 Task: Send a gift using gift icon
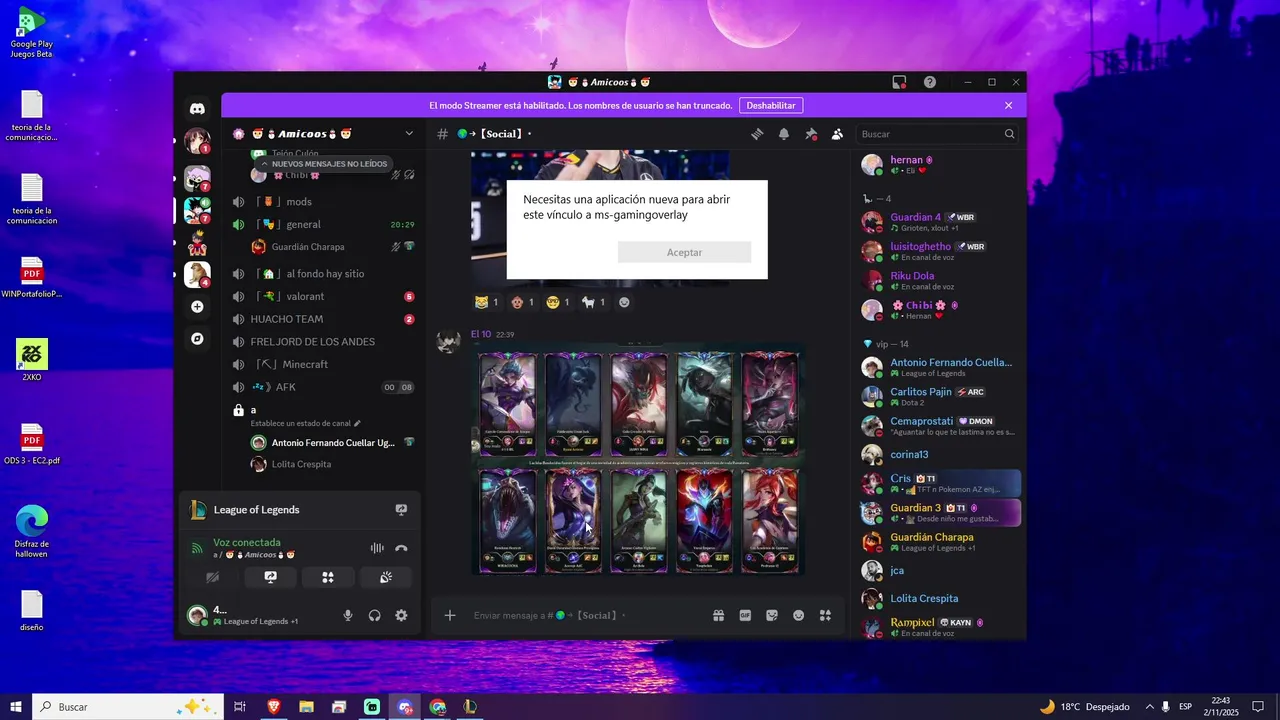(x=718, y=616)
